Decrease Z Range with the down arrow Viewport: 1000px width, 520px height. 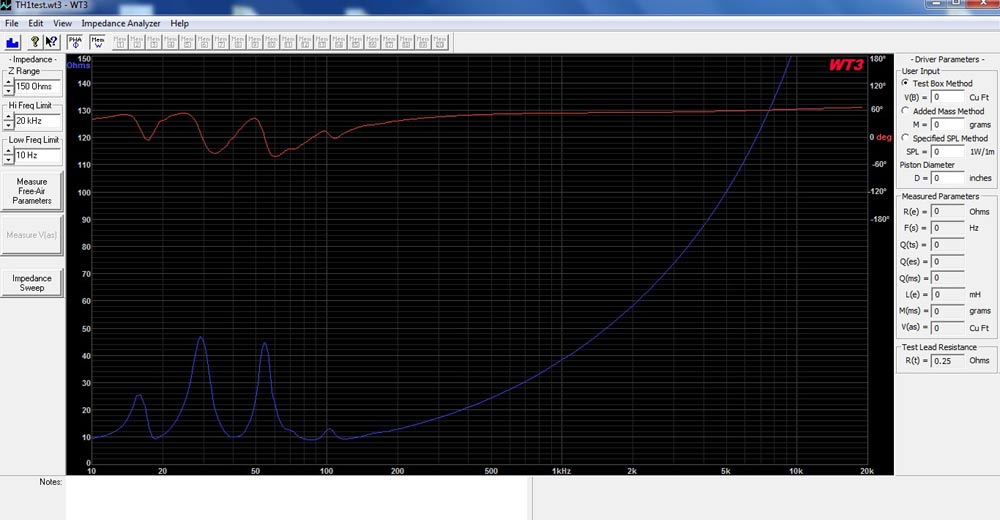pos(8,91)
